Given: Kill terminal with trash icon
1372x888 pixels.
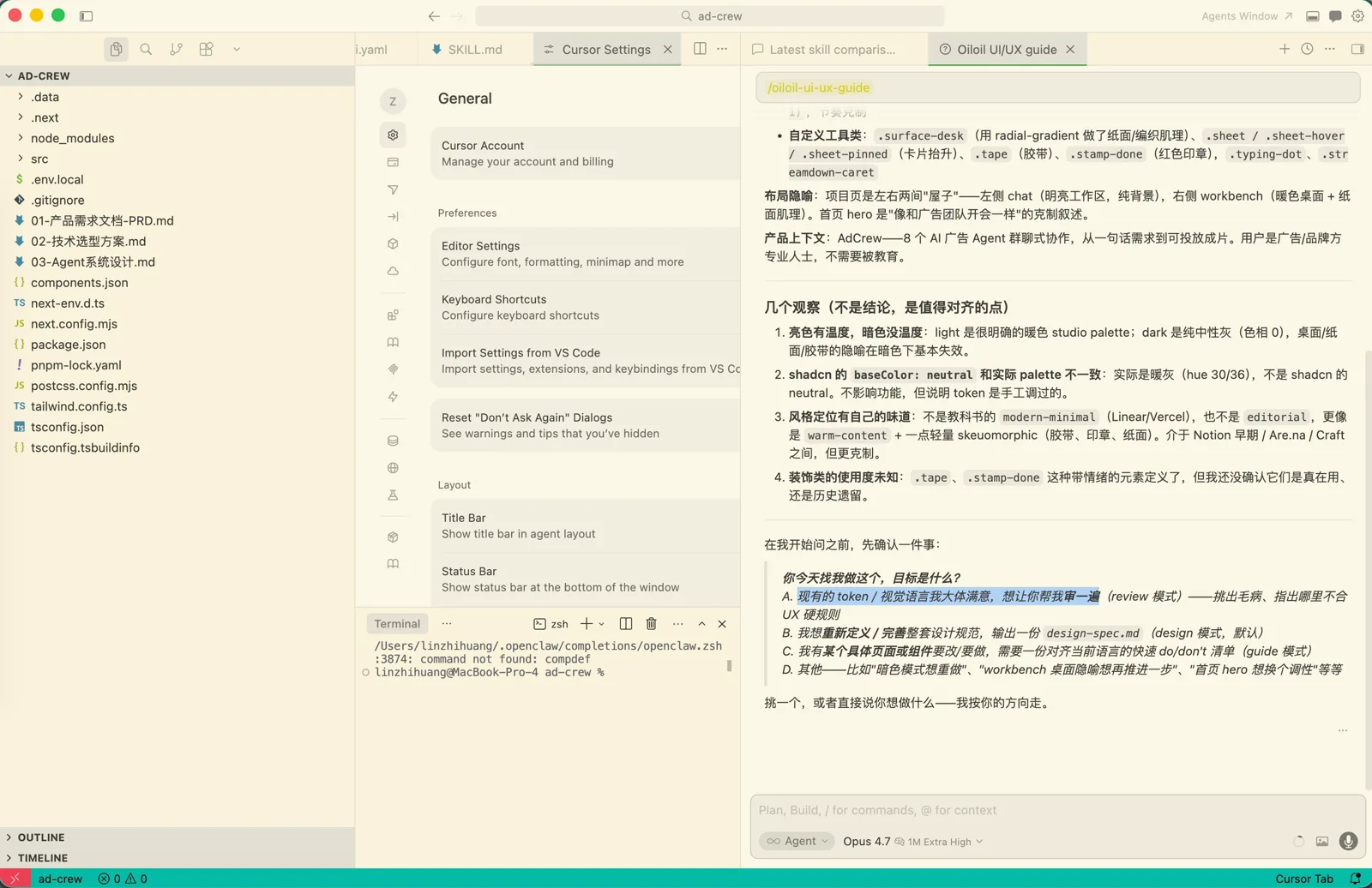Looking at the screenshot, I should (652, 624).
